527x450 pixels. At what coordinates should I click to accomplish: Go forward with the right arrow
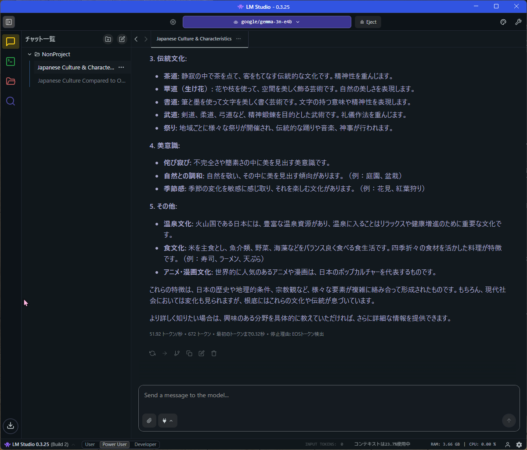point(146,39)
